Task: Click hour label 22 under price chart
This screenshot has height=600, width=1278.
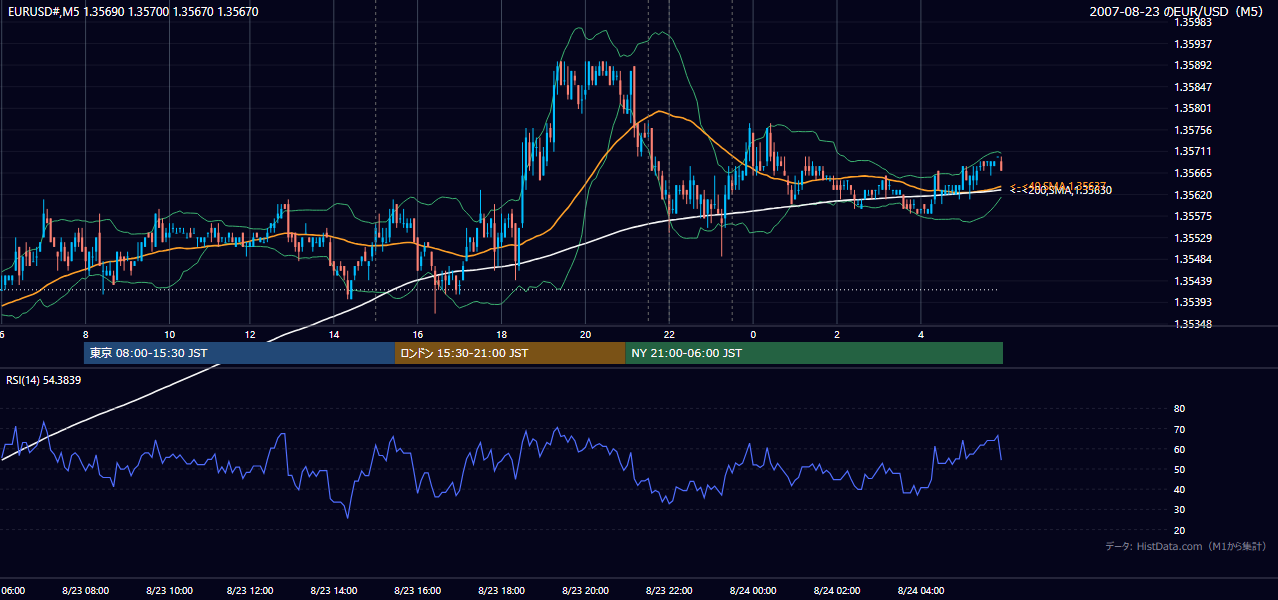Action: pos(669,334)
